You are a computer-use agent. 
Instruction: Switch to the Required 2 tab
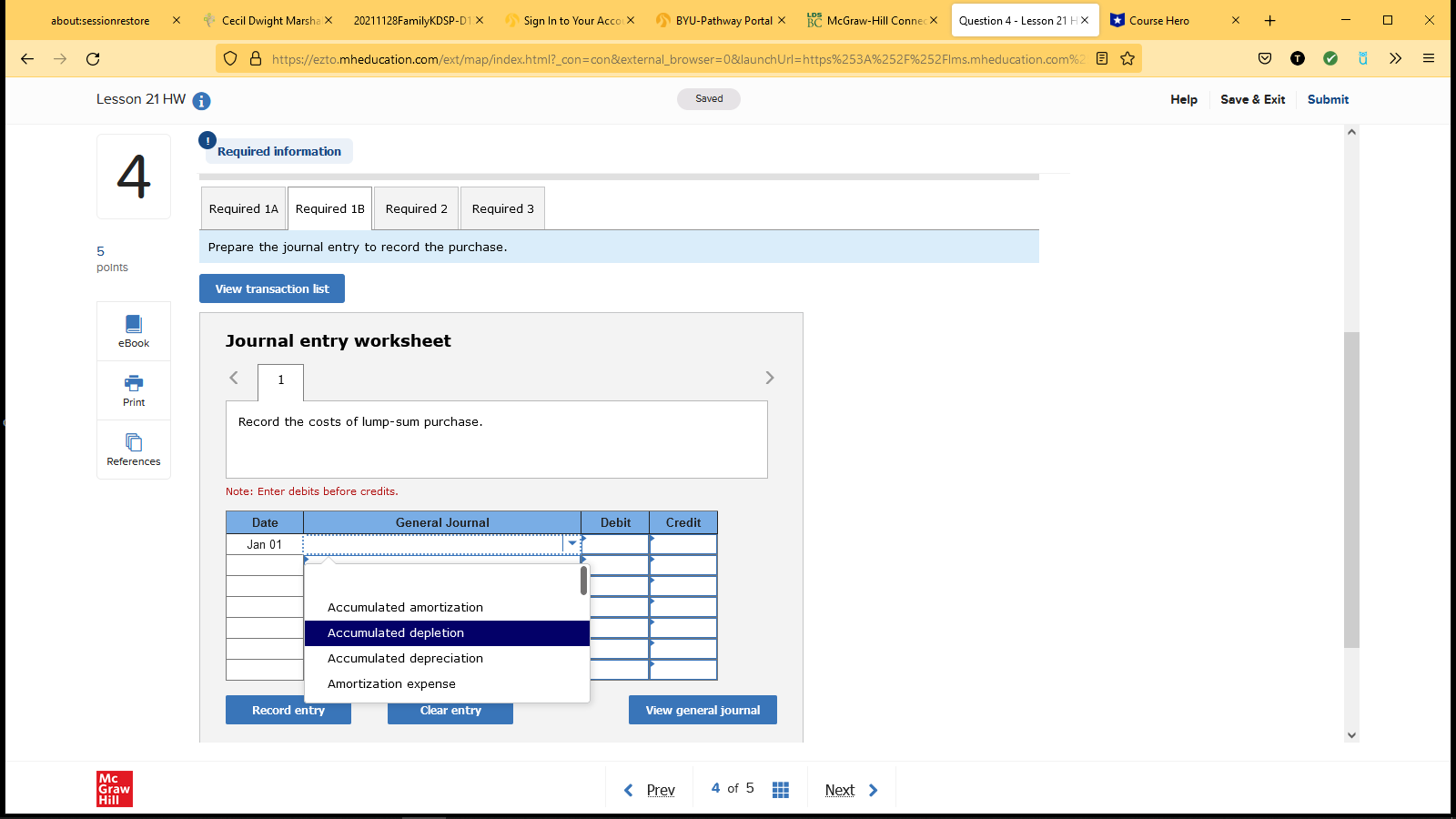tap(417, 208)
